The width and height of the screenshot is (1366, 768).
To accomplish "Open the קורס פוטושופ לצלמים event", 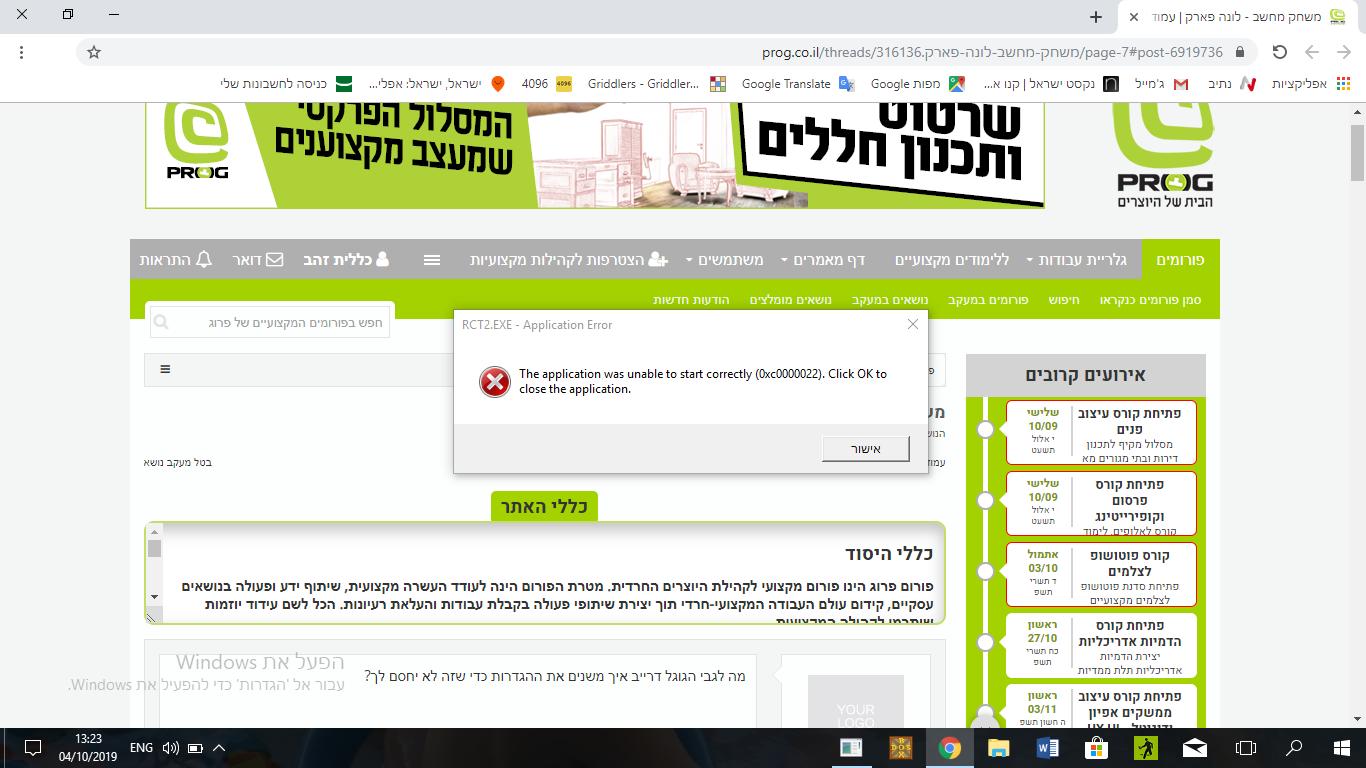I will tap(1101, 575).
